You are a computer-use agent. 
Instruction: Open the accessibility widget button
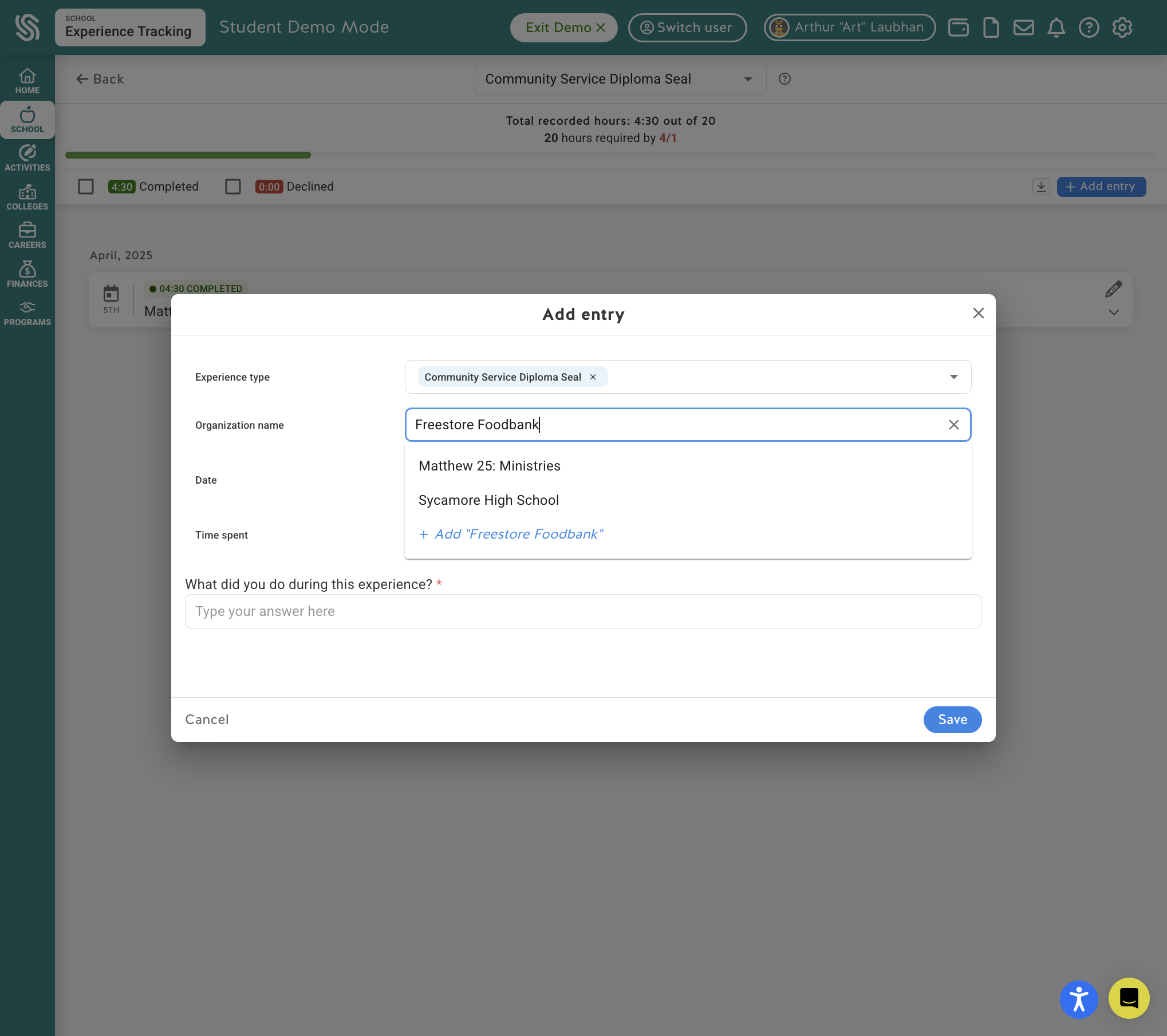(1078, 999)
